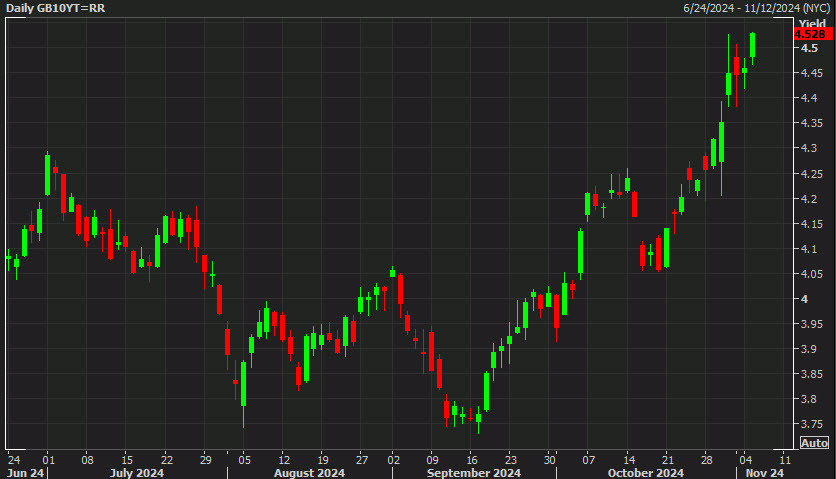Click the 12 date tick in August
The height and width of the screenshot is (479, 836).
tap(284, 460)
